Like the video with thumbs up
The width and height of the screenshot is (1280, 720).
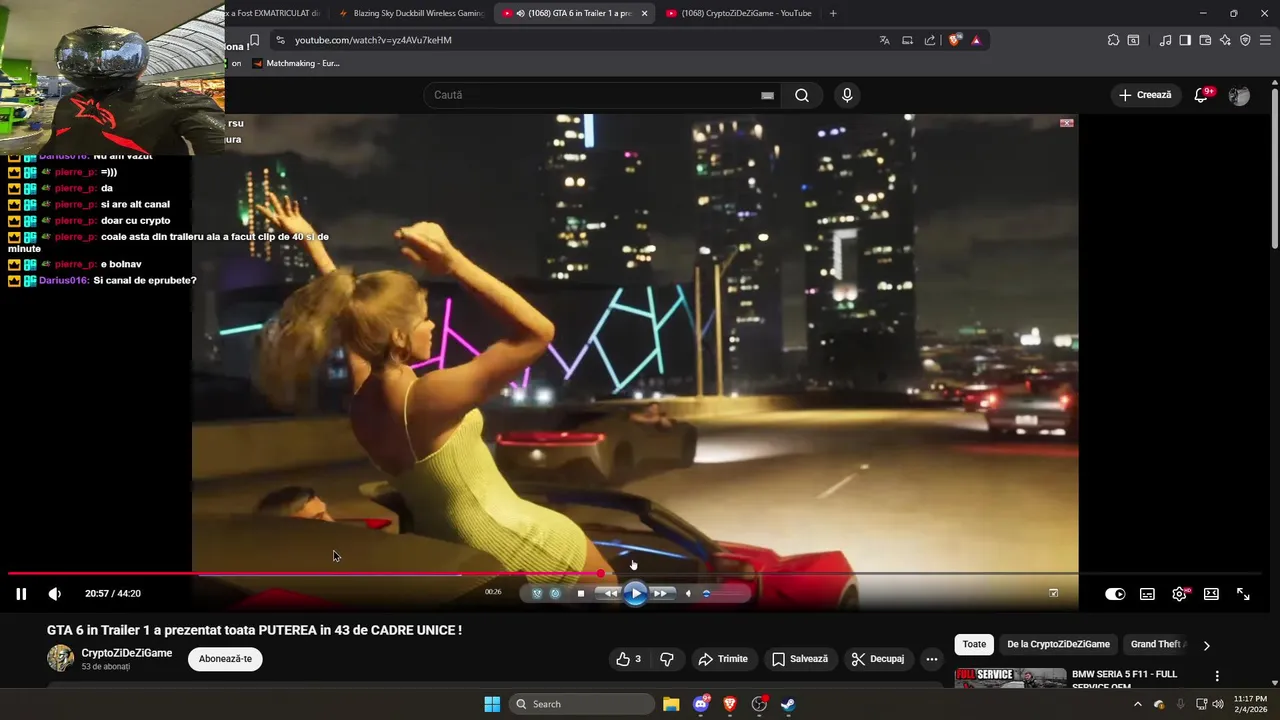[629, 659]
